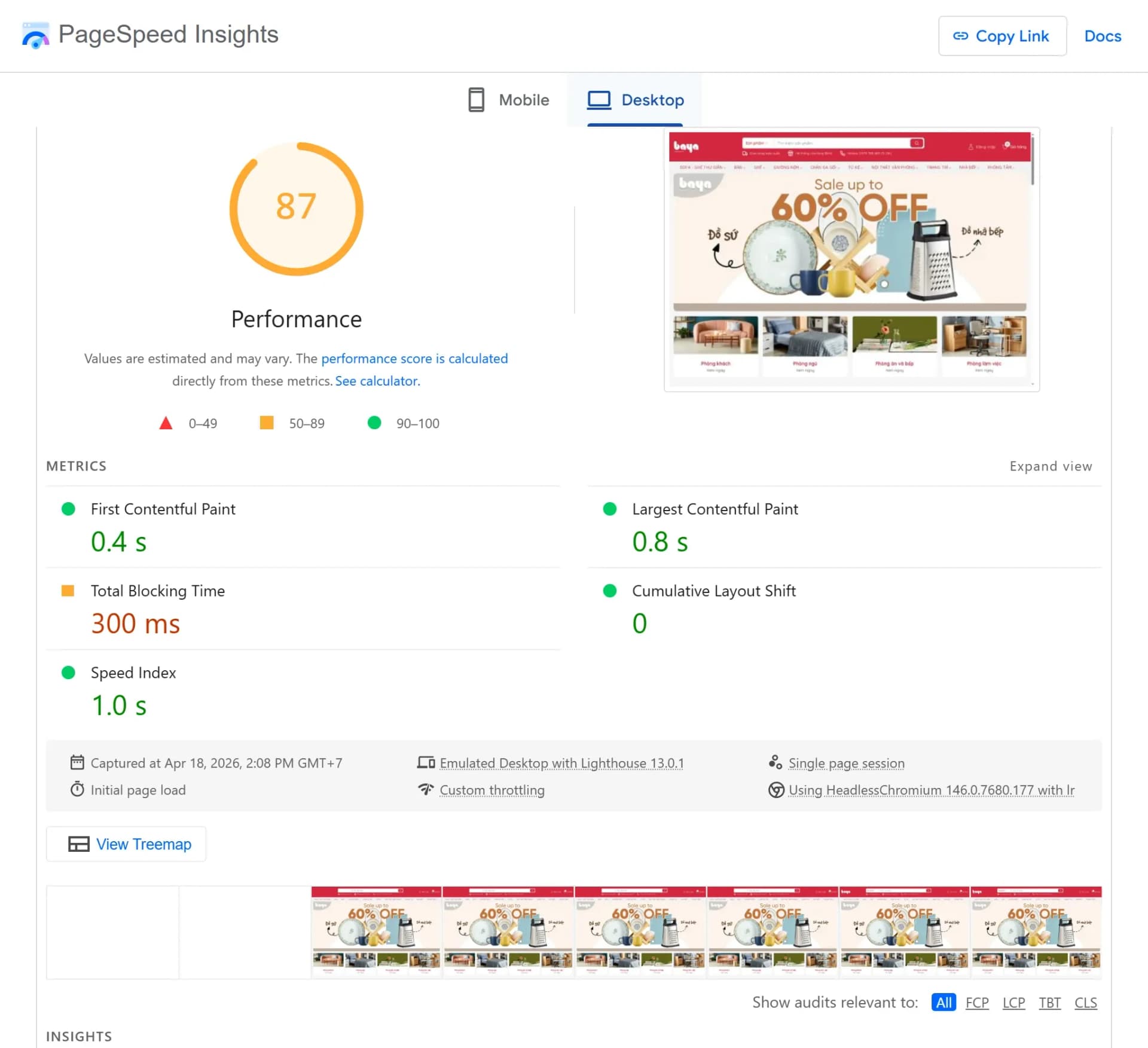Switch to the Mobile tab
Screen dimensions: 1148x1048
pyautogui.click(x=508, y=100)
